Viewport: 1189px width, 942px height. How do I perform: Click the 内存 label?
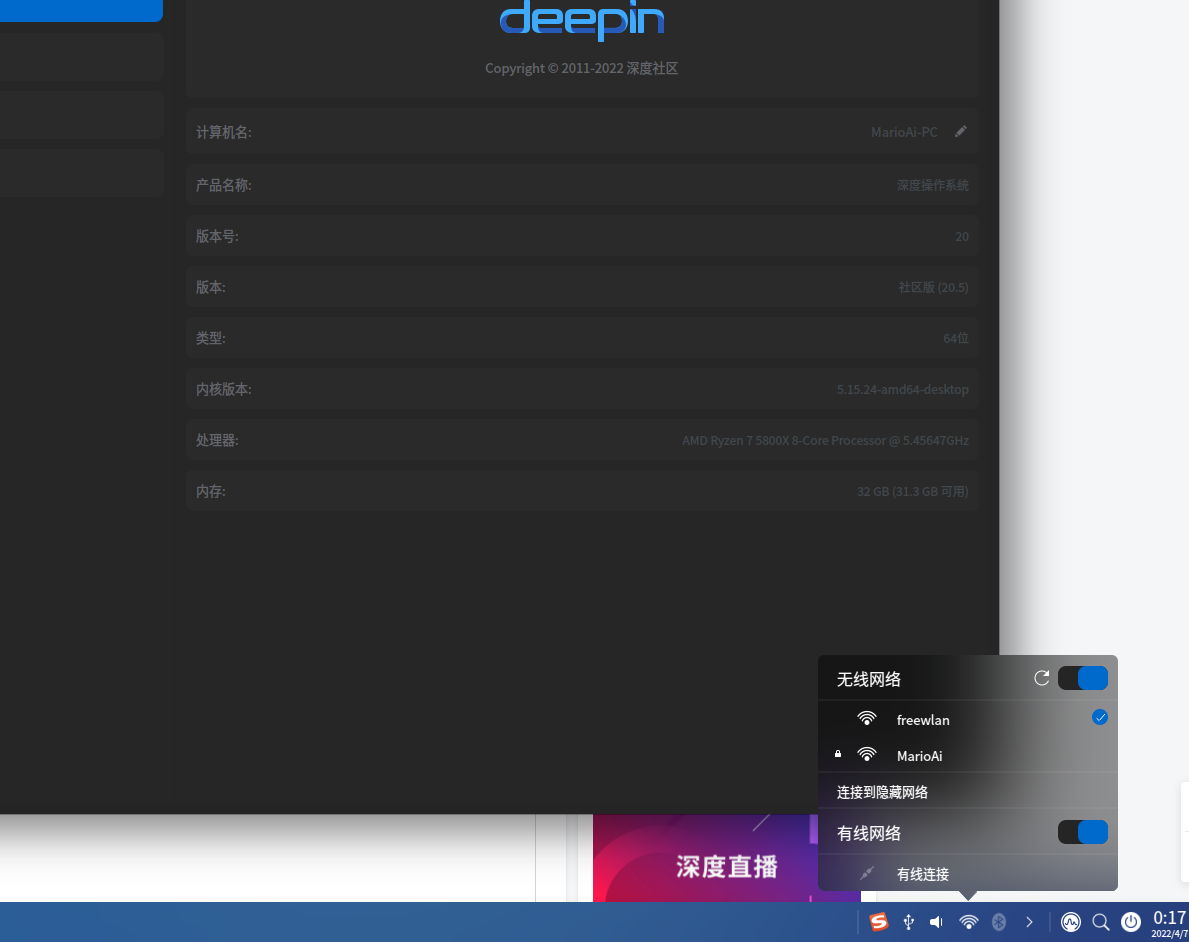point(210,491)
